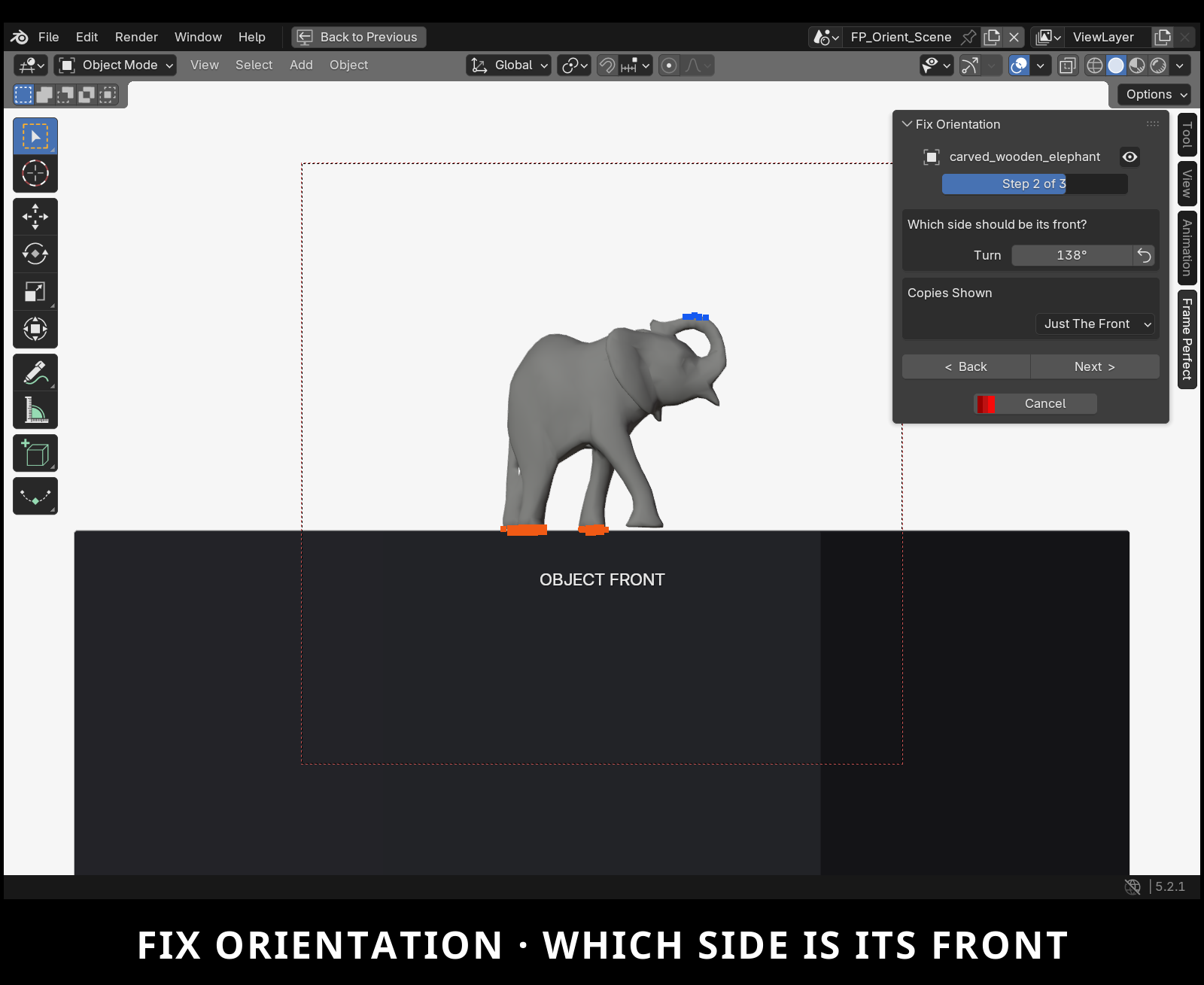Open the Edit menu
The image size is (1204, 985).
click(x=87, y=37)
